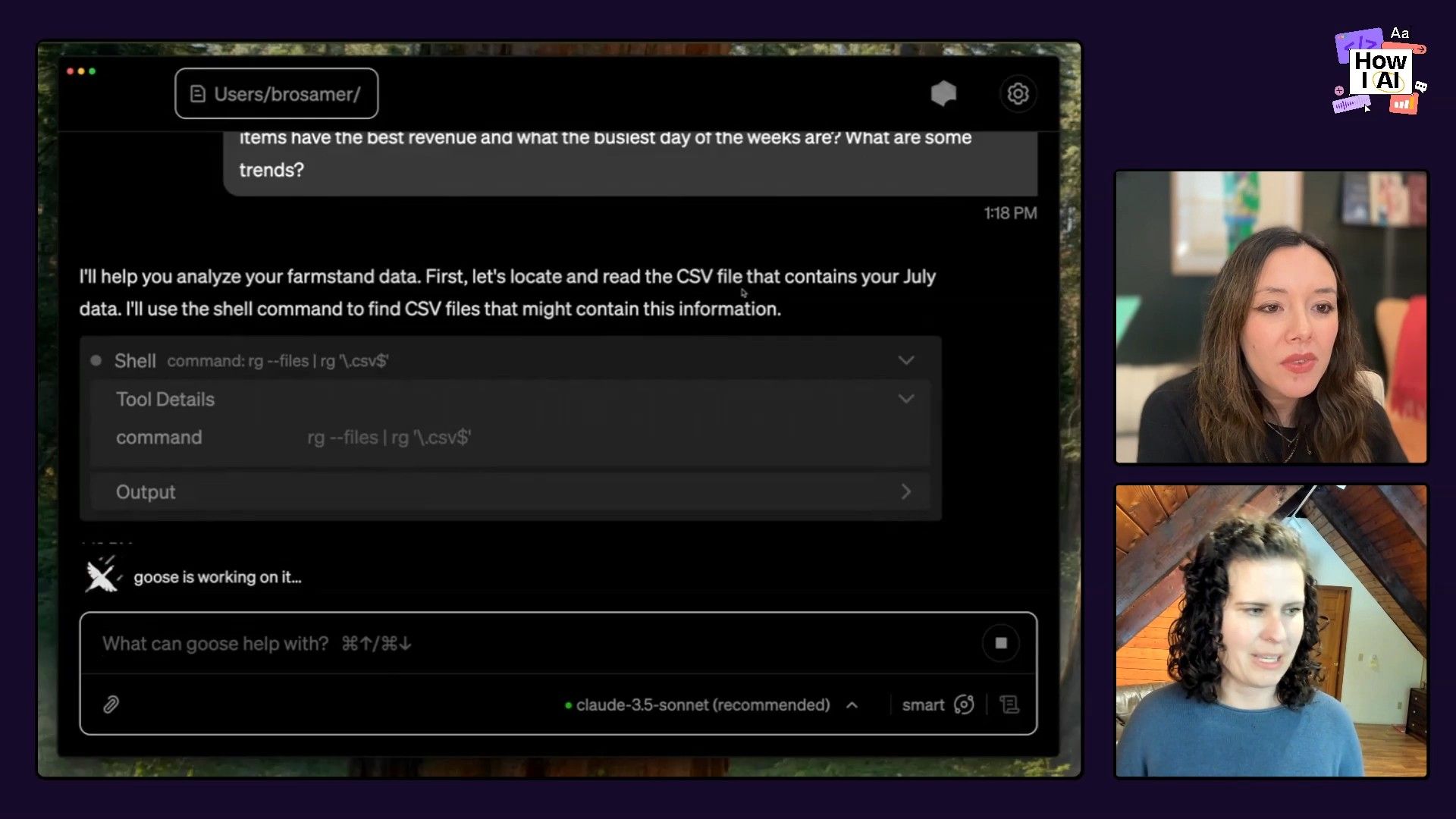The image size is (1456, 819).
Task: Click the Shell status dot indicator
Action: (96, 360)
